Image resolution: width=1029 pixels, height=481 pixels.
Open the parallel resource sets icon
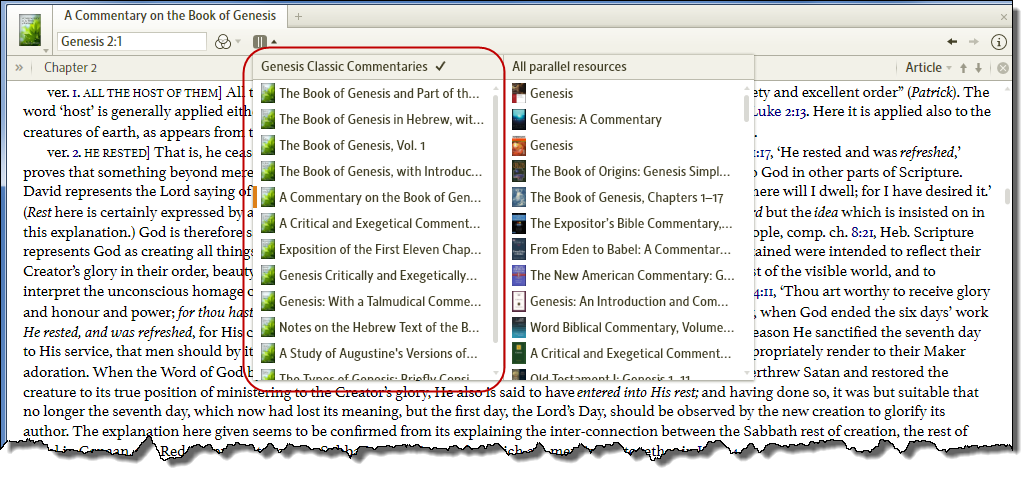[x=260, y=42]
